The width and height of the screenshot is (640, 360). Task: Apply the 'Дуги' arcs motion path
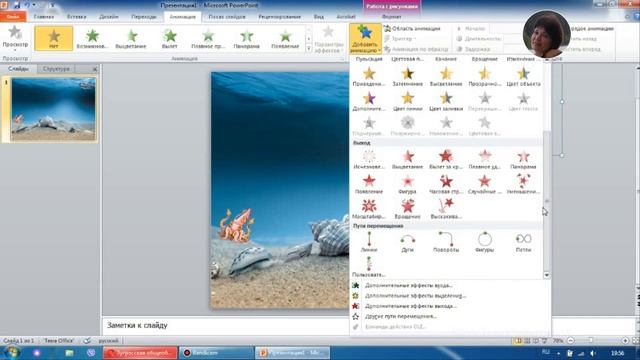(407, 242)
